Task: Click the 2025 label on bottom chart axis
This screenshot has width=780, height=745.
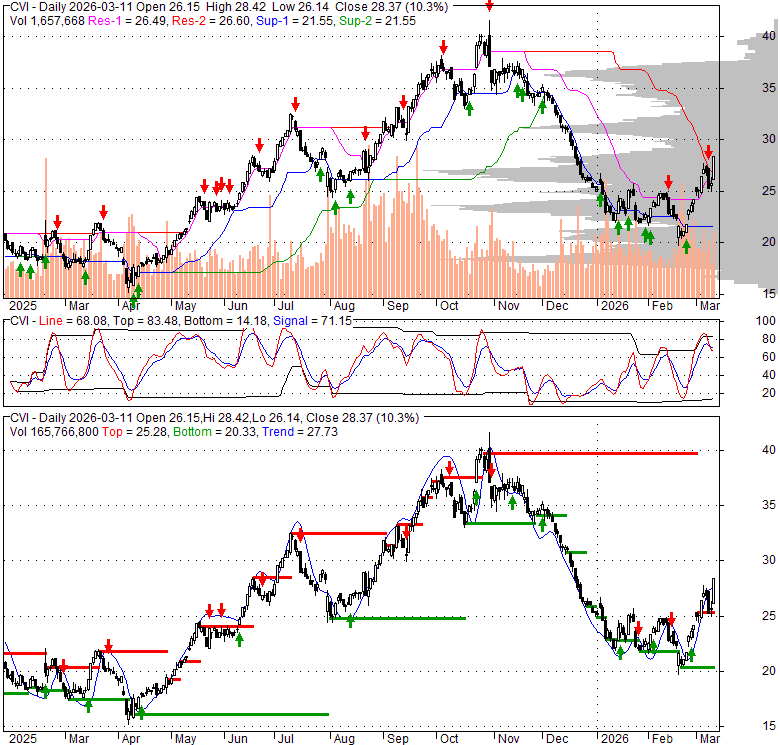Action: [x=23, y=739]
